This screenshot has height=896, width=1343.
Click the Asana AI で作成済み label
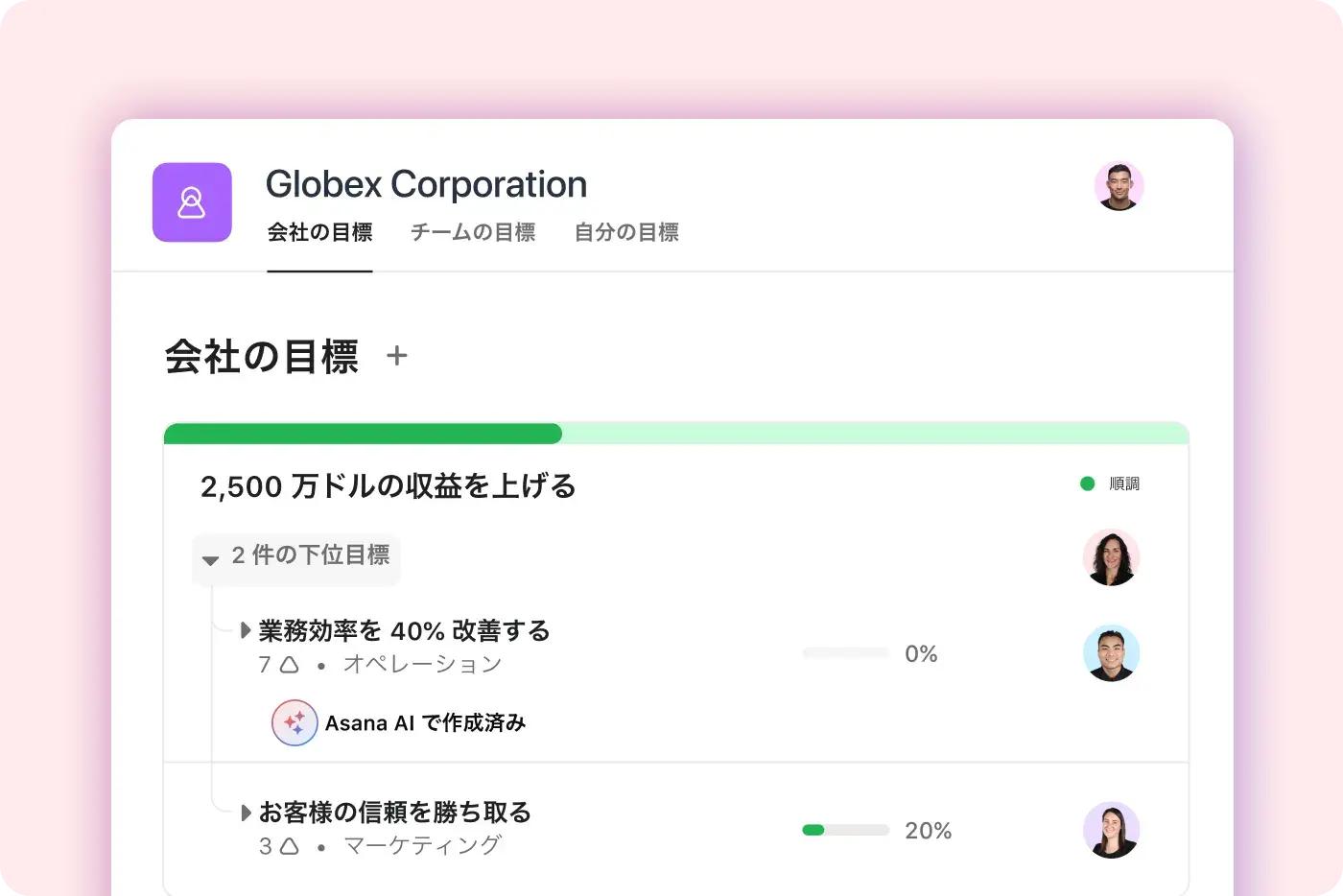click(x=425, y=723)
